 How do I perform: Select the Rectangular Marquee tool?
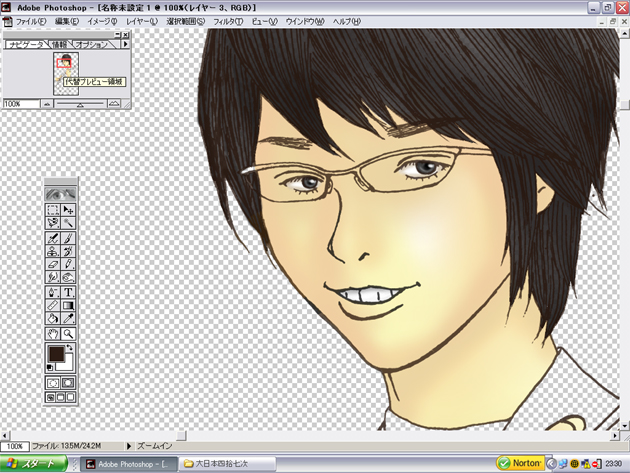point(53,210)
